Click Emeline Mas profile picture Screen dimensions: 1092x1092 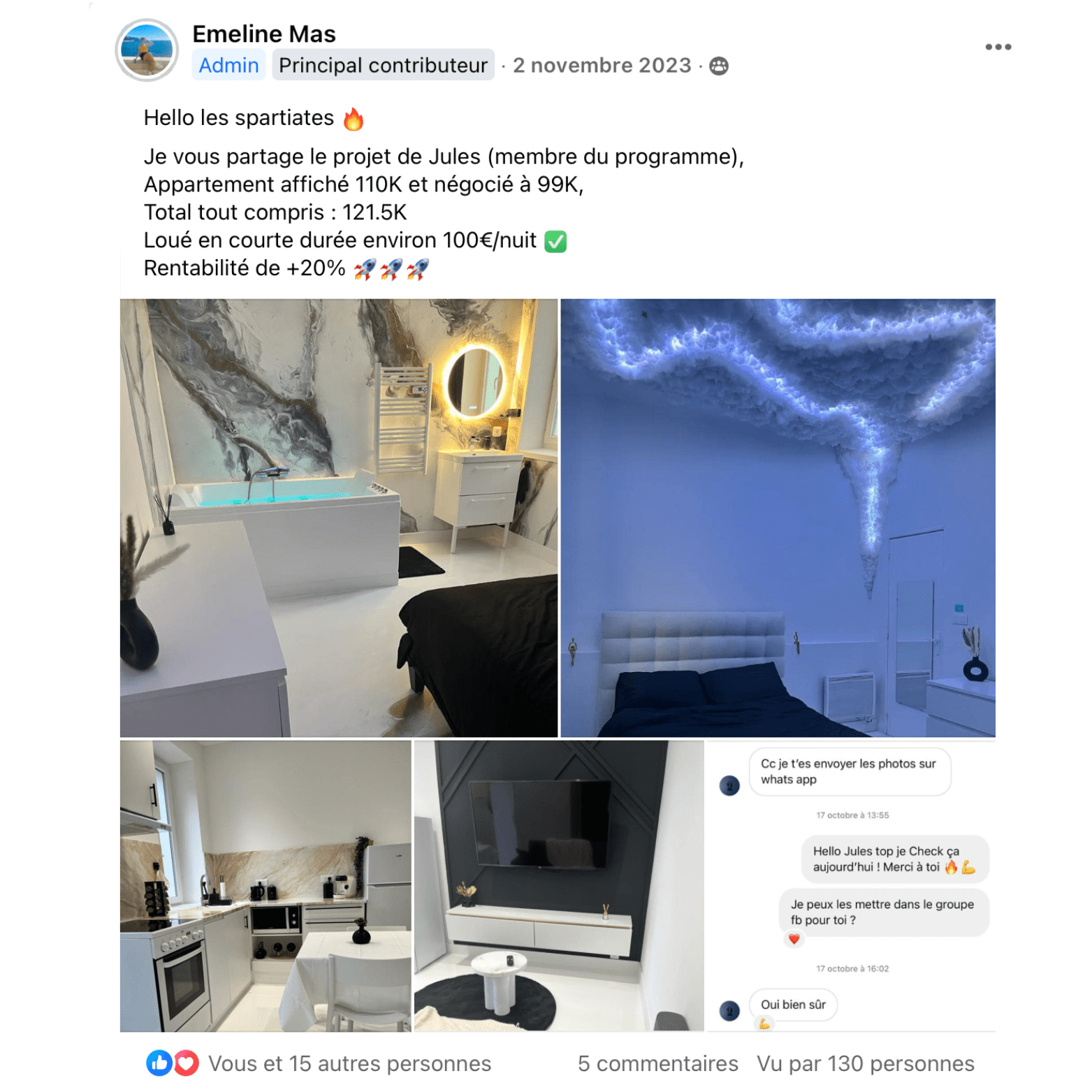tap(147, 50)
